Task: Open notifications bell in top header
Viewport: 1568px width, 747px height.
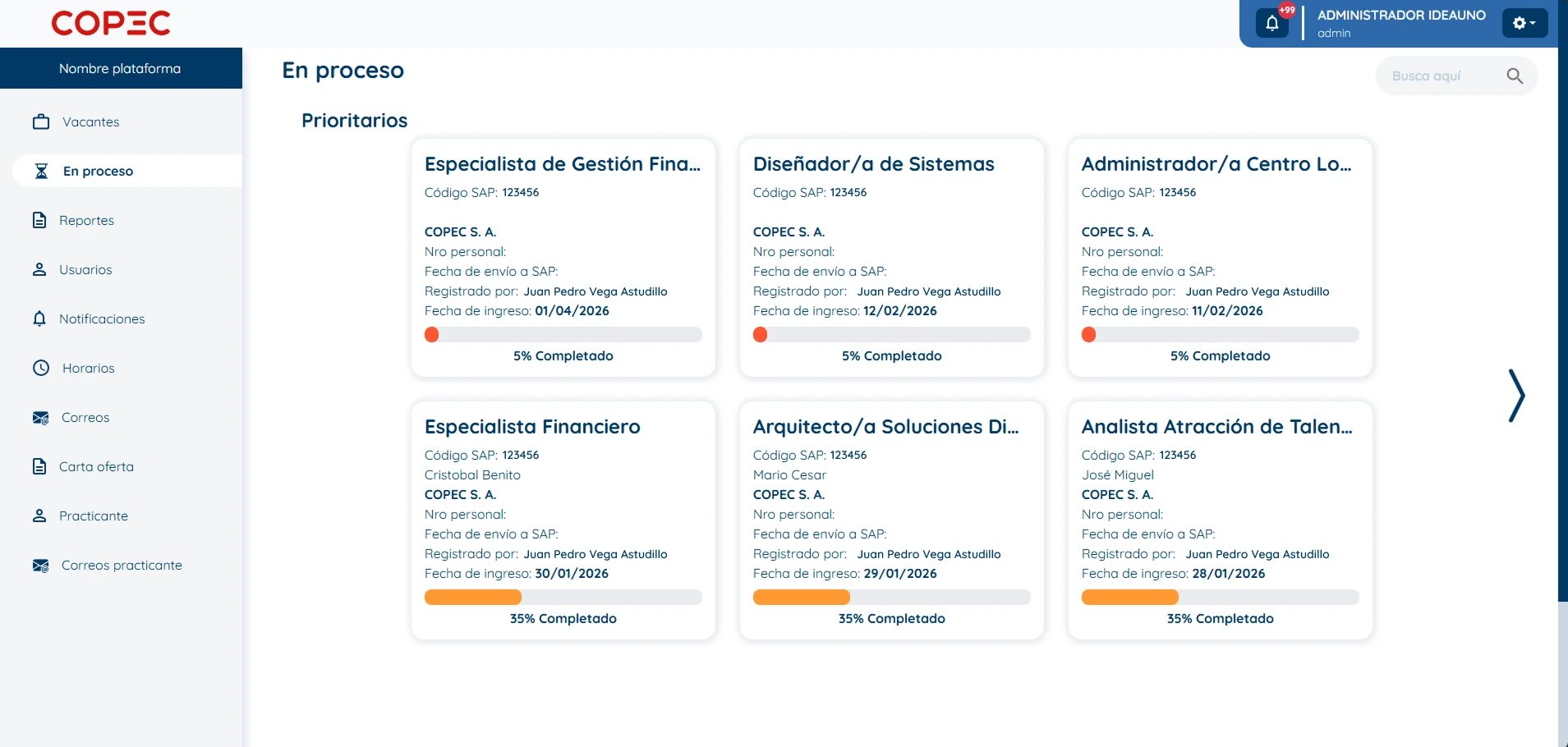Action: tap(1271, 23)
